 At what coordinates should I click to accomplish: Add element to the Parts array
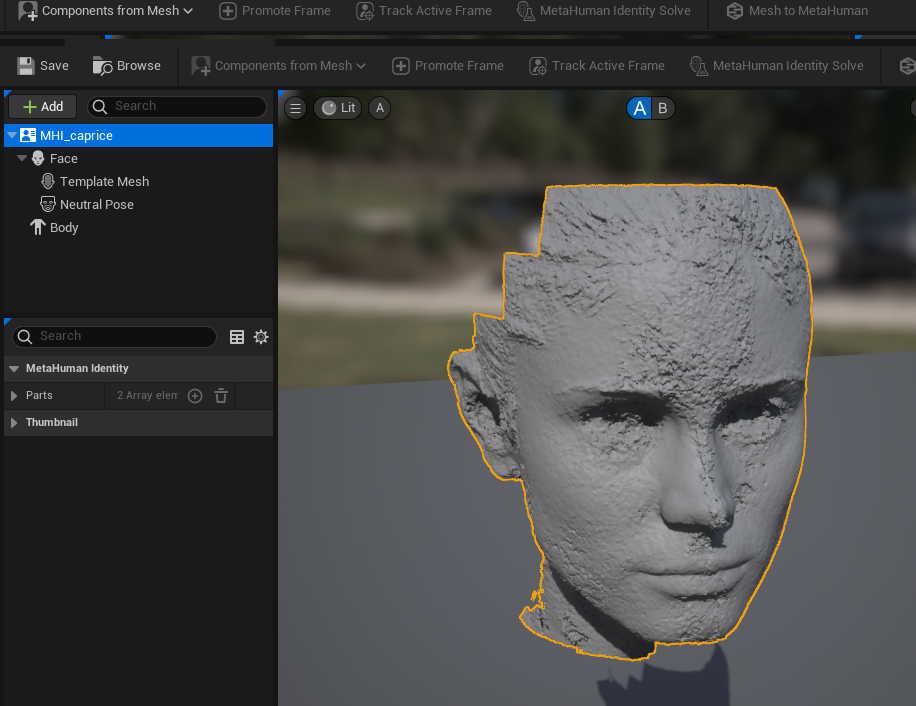[195, 396]
